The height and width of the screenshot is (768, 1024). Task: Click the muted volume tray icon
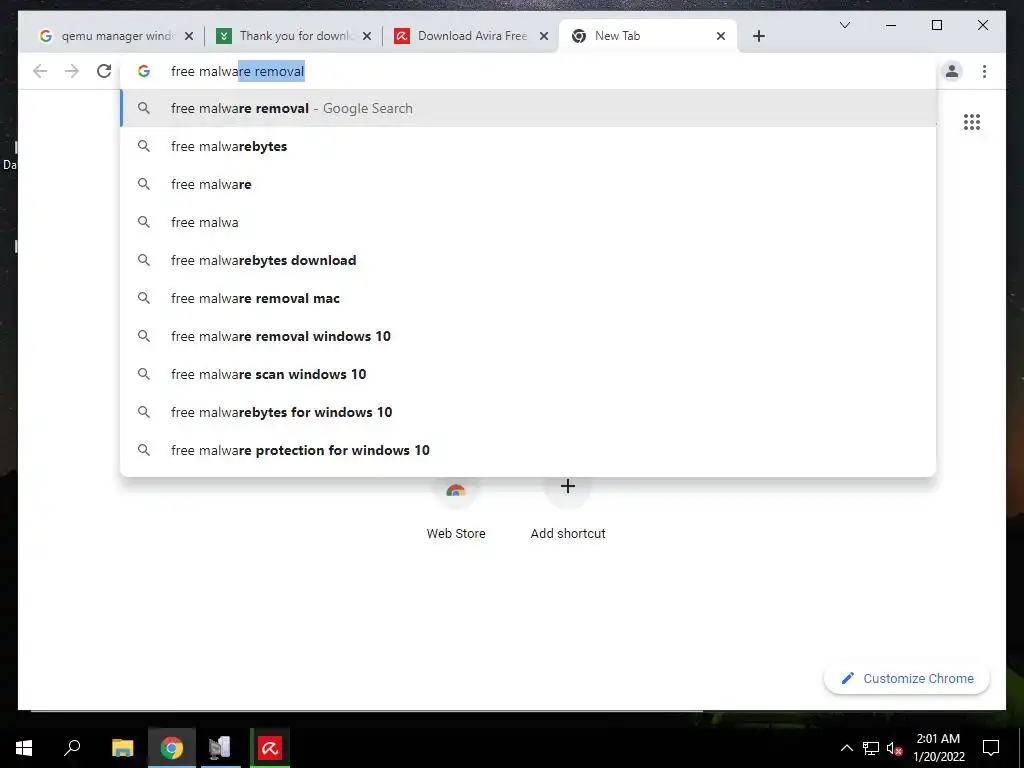(894, 748)
